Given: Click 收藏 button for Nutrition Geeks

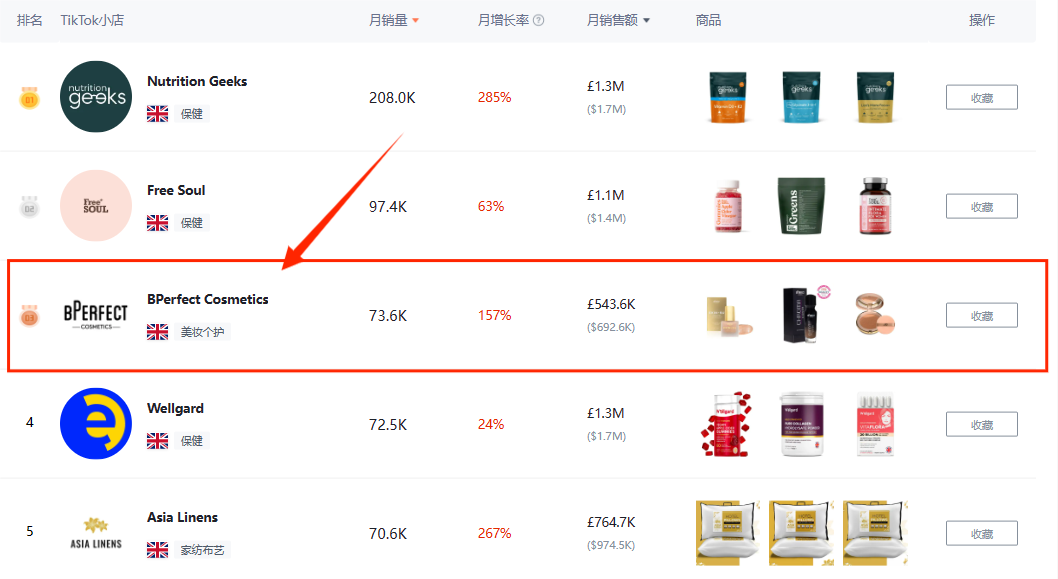Looking at the screenshot, I should click(x=981, y=98).
